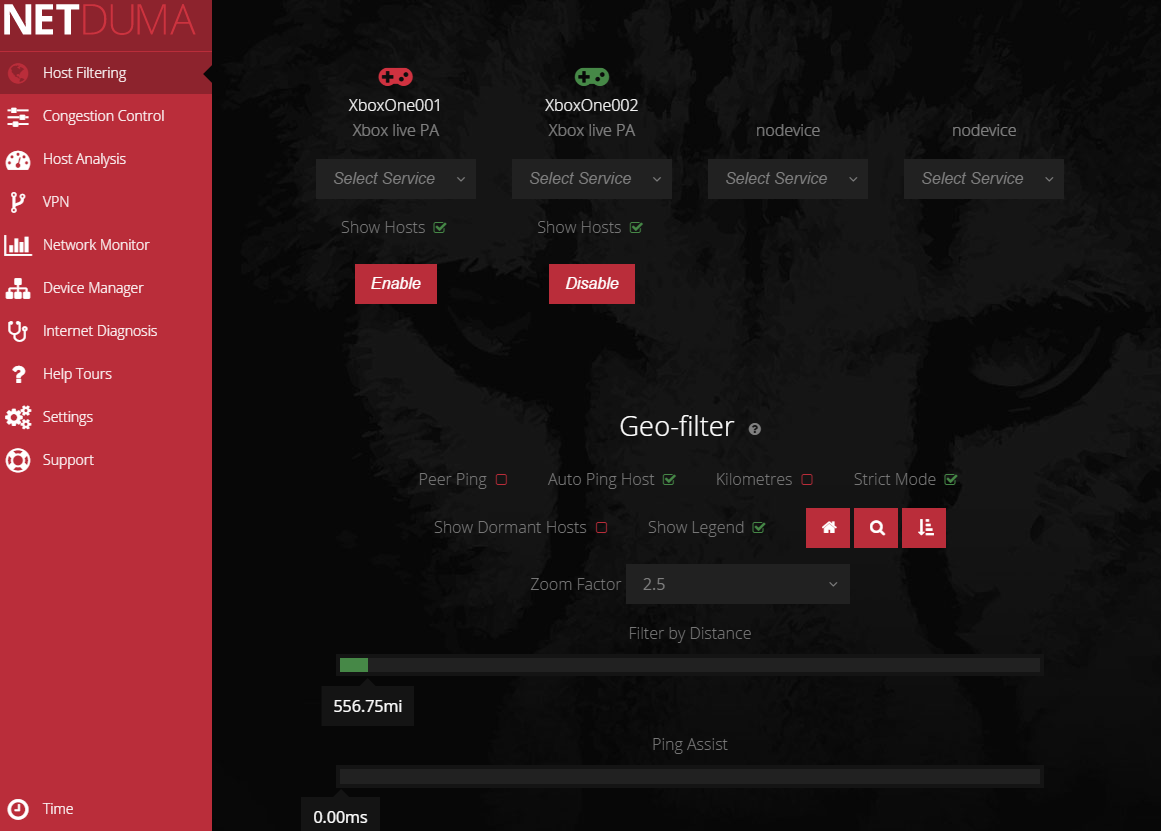1161x831 pixels.
Task: Click the home location button
Action: point(828,527)
